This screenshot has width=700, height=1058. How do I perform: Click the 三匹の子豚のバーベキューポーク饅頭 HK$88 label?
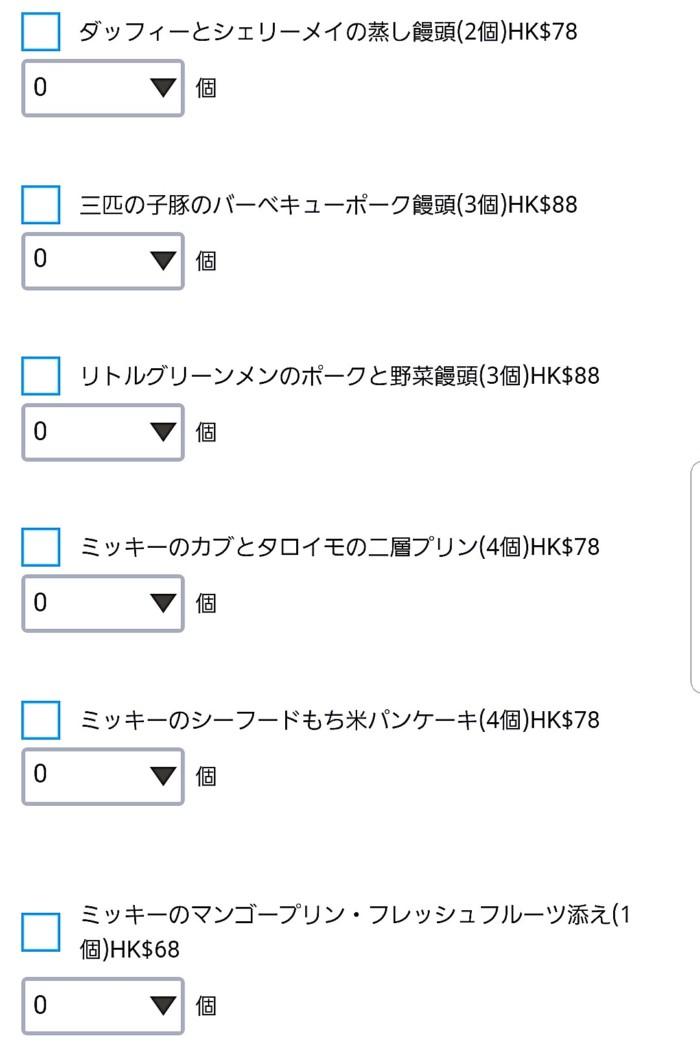[328, 205]
